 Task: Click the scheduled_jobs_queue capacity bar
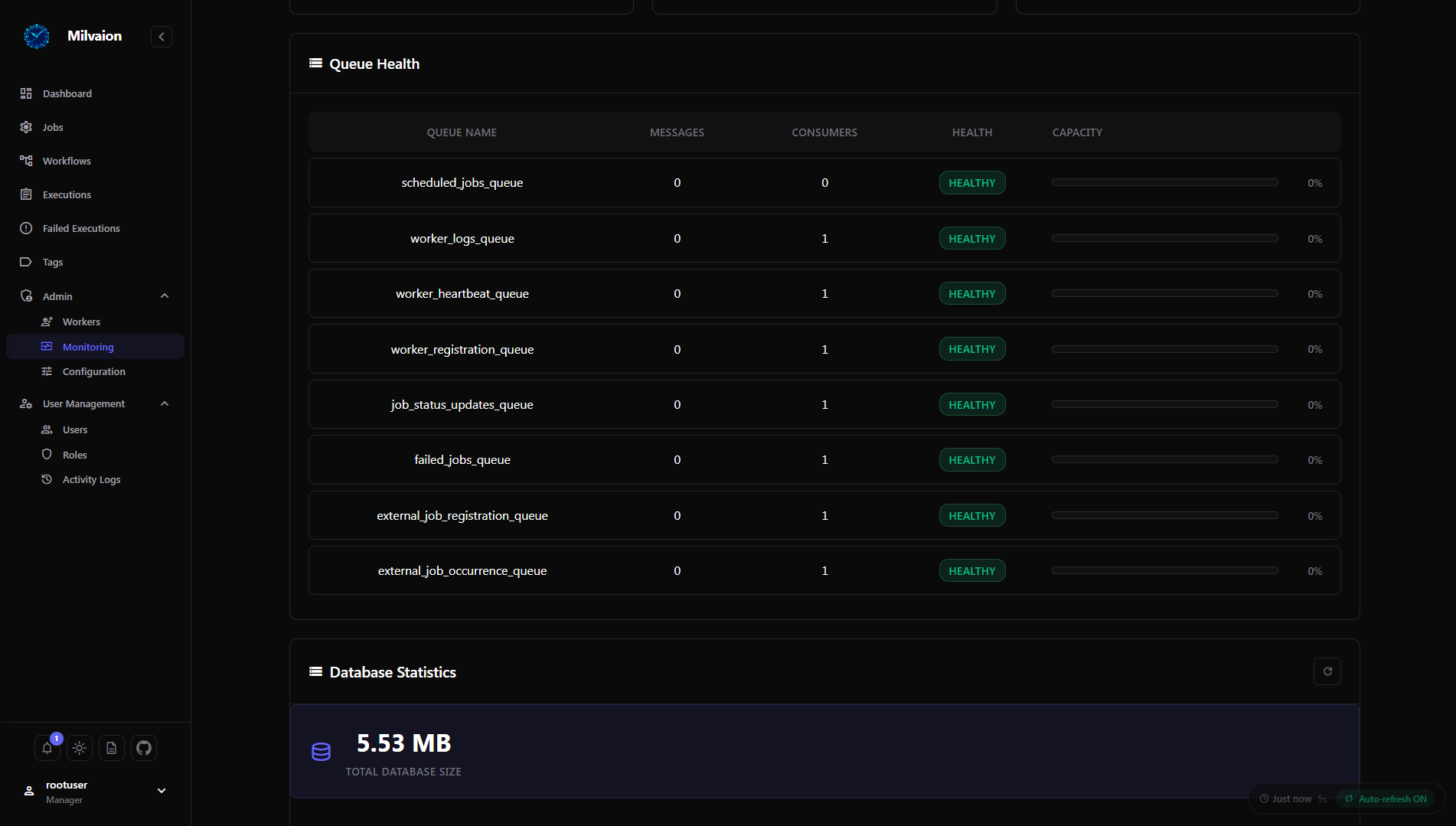(1164, 183)
